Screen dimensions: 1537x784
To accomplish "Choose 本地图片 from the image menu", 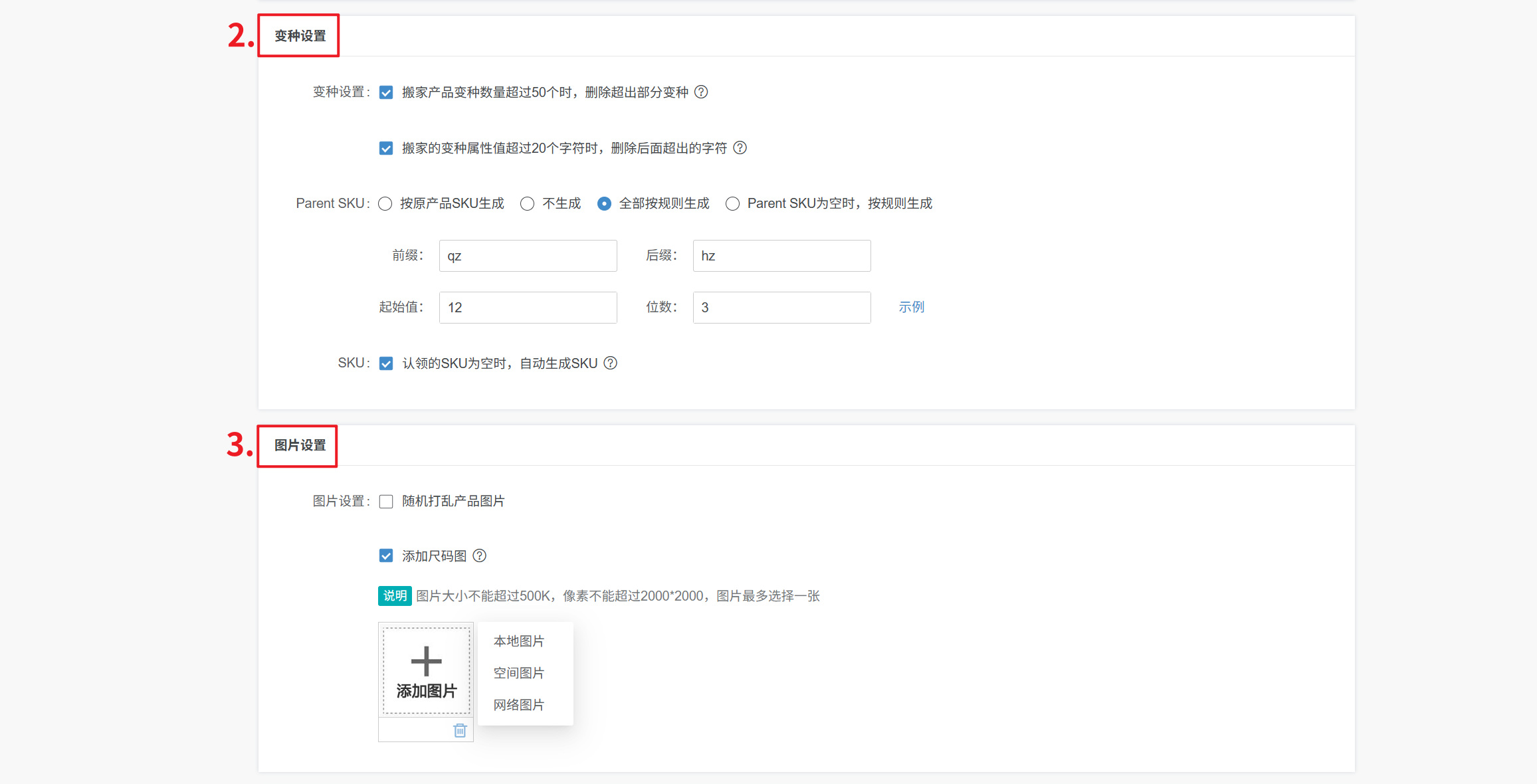I will tap(518, 641).
